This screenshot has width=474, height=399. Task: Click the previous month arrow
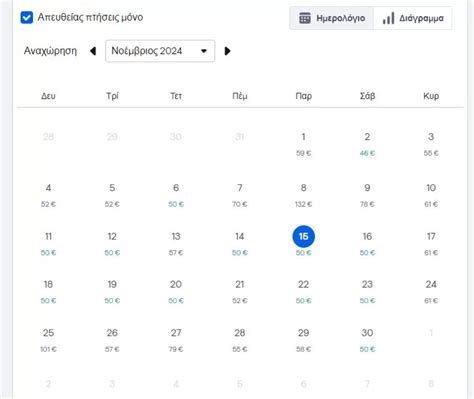point(93,51)
